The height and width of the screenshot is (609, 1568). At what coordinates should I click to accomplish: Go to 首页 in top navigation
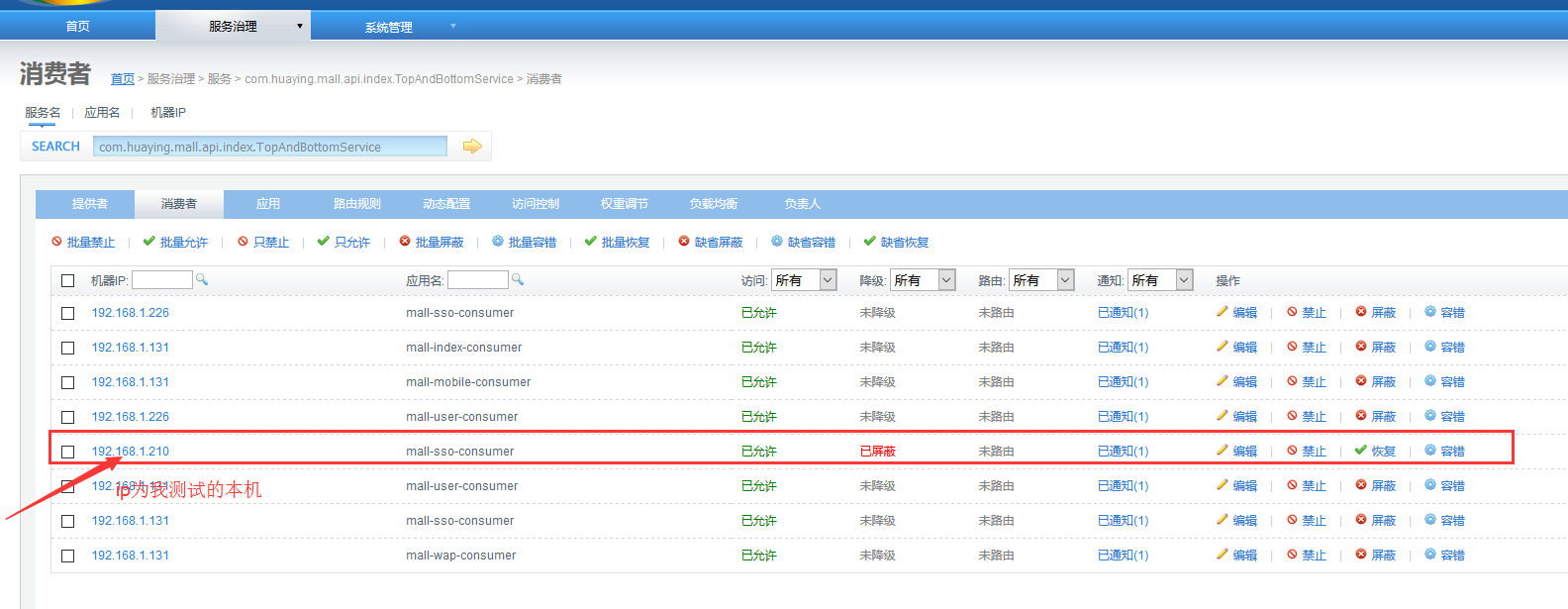click(x=77, y=26)
